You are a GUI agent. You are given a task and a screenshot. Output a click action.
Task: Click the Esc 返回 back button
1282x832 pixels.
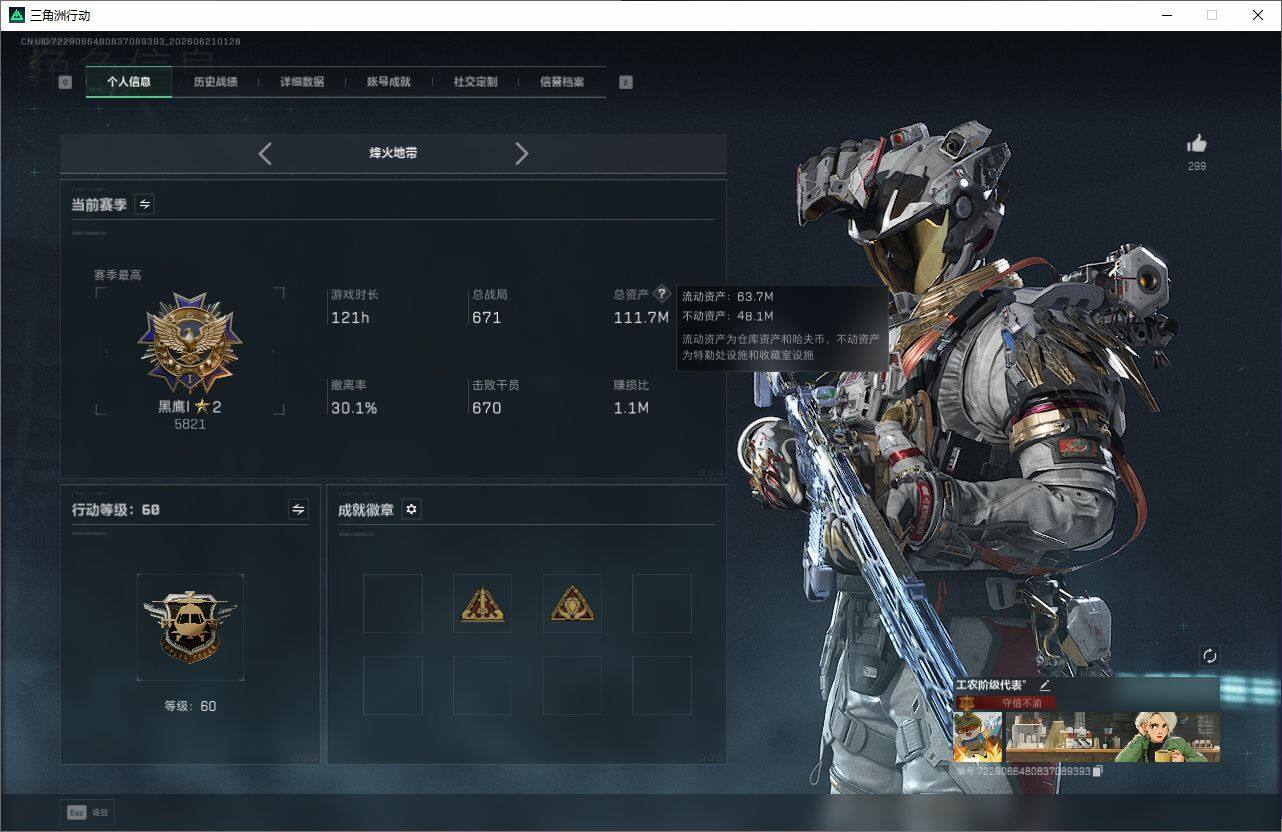click(88, 812)
